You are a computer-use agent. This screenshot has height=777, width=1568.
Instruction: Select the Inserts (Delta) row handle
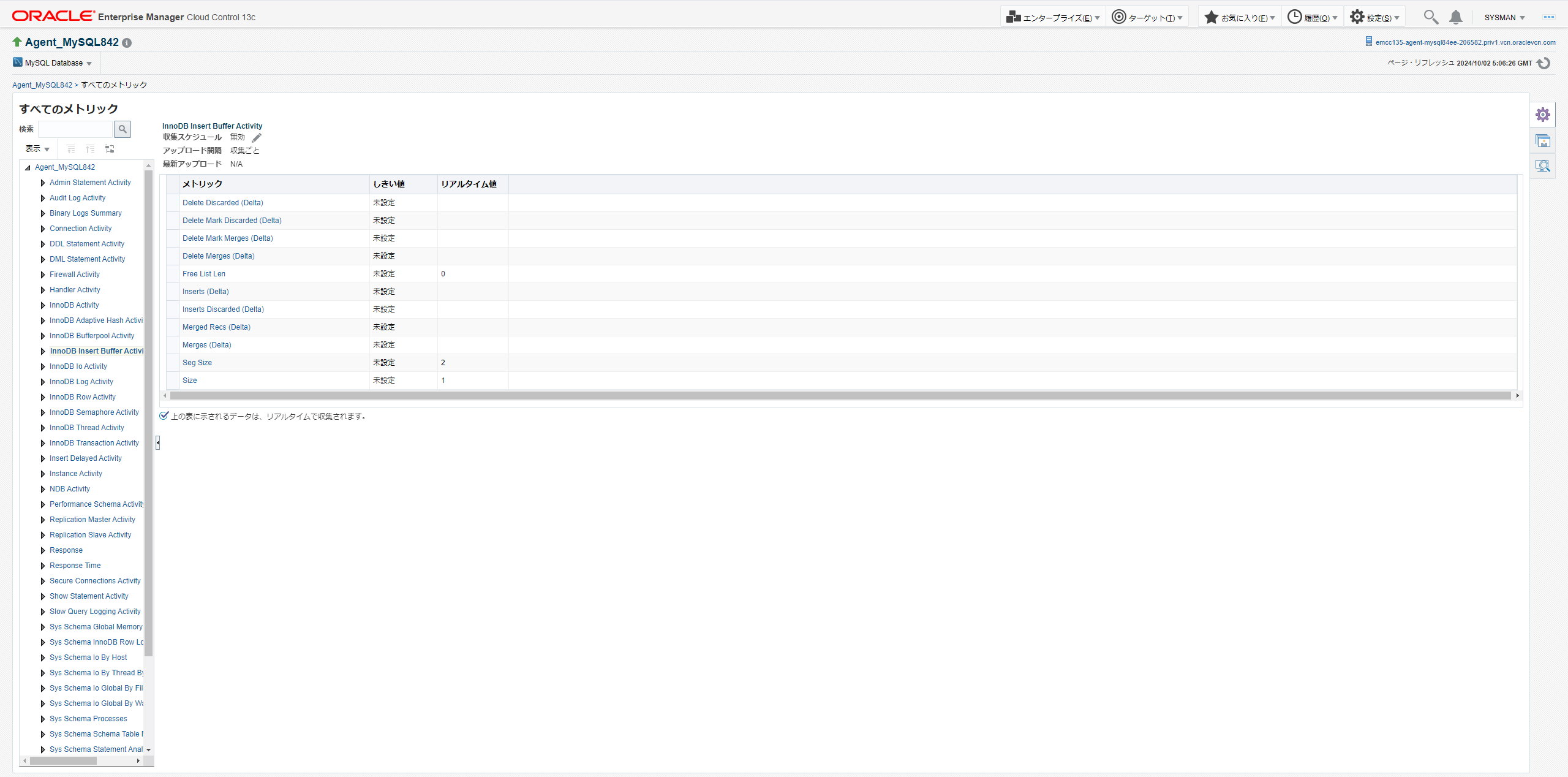173,292
